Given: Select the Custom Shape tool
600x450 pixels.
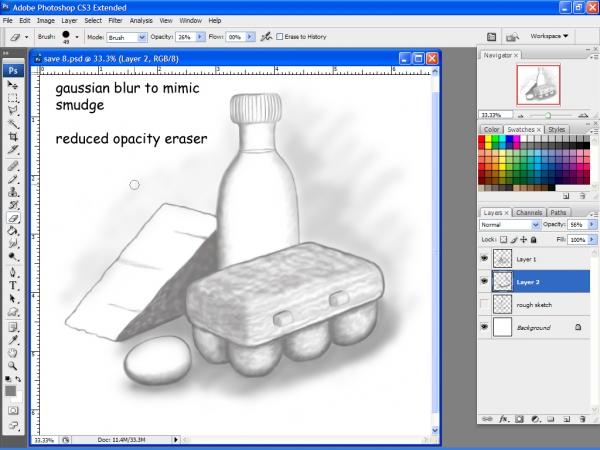Looking at the screenshot, I should pyautogui.click(x=13, y=312).
